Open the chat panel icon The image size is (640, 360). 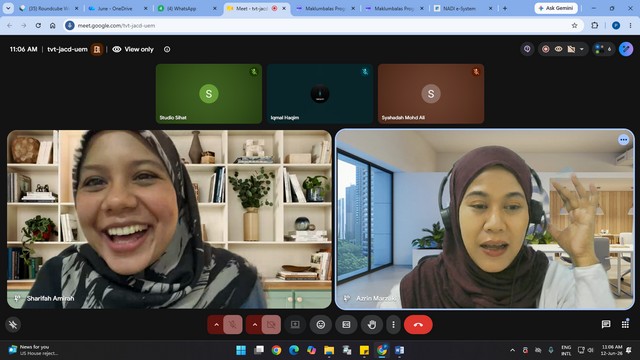(x=606, y=324)
